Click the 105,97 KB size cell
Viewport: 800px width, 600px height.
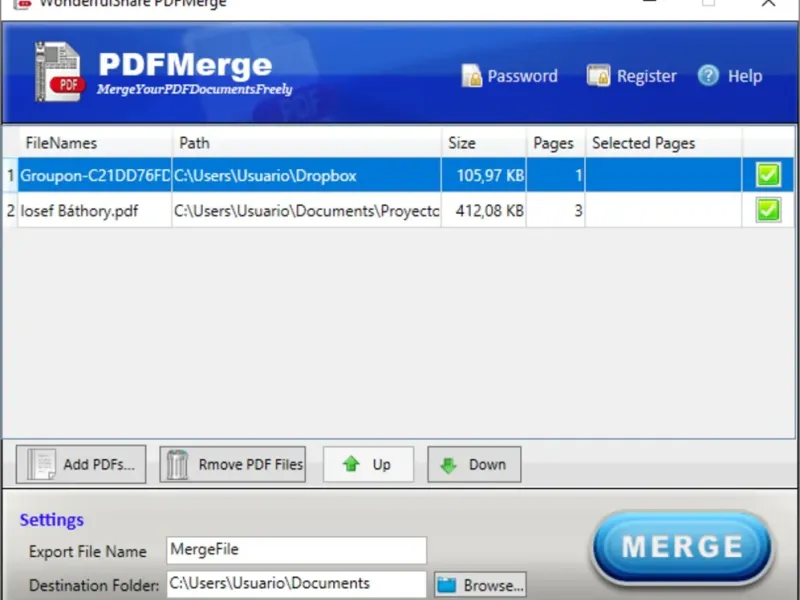point(484,176)
